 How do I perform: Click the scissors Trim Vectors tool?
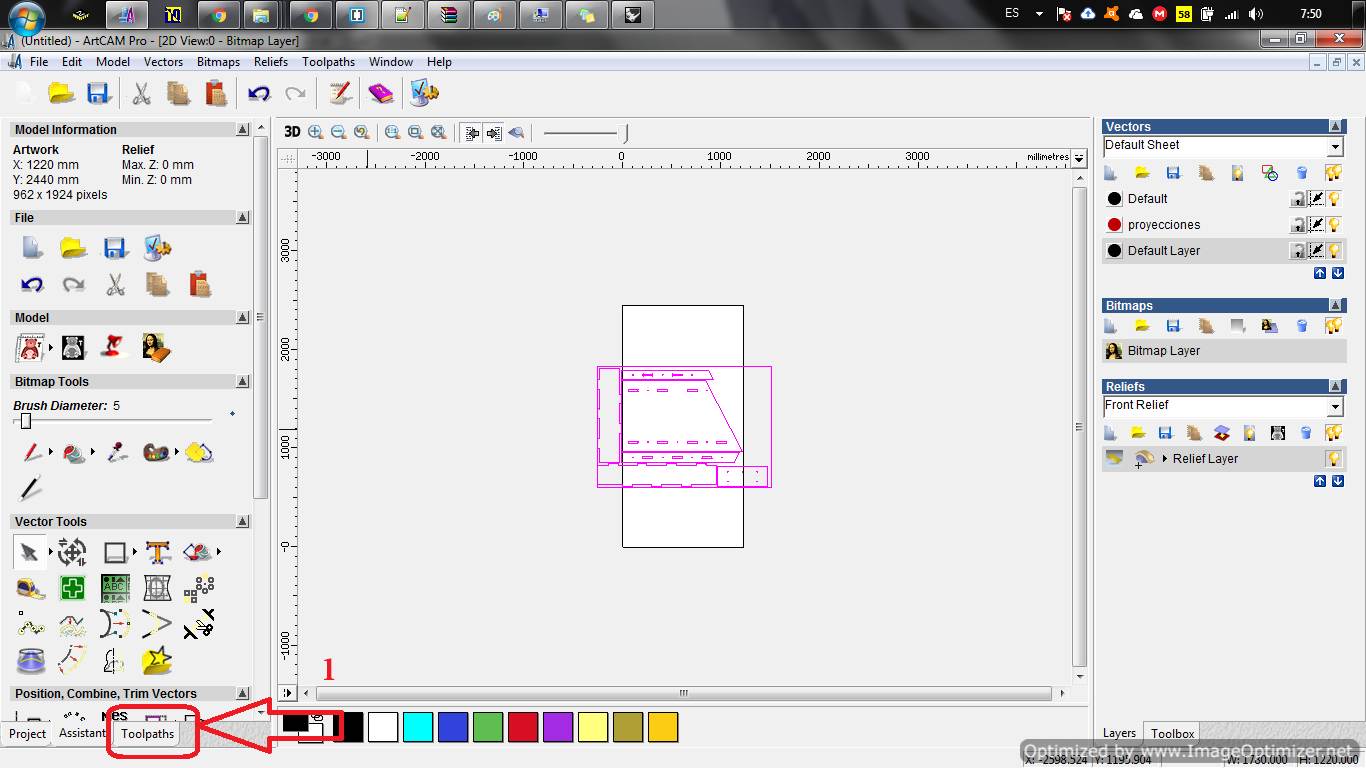tap(199, 625)
